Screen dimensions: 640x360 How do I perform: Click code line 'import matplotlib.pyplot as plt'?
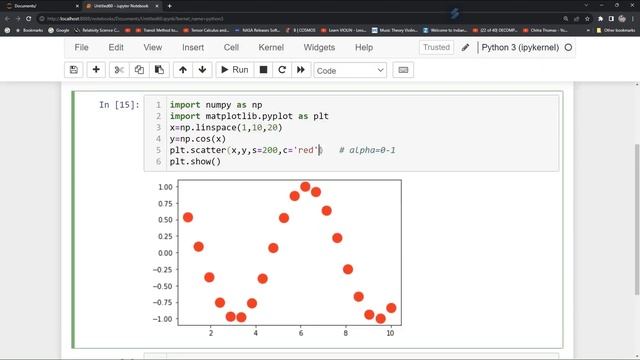point(249,116)
